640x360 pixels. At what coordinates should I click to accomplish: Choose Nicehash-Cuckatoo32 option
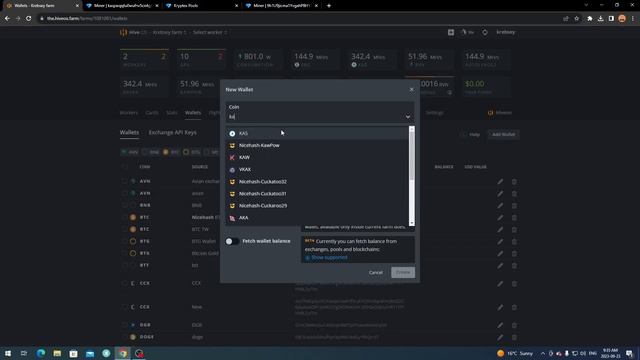[x=317, y=182]
